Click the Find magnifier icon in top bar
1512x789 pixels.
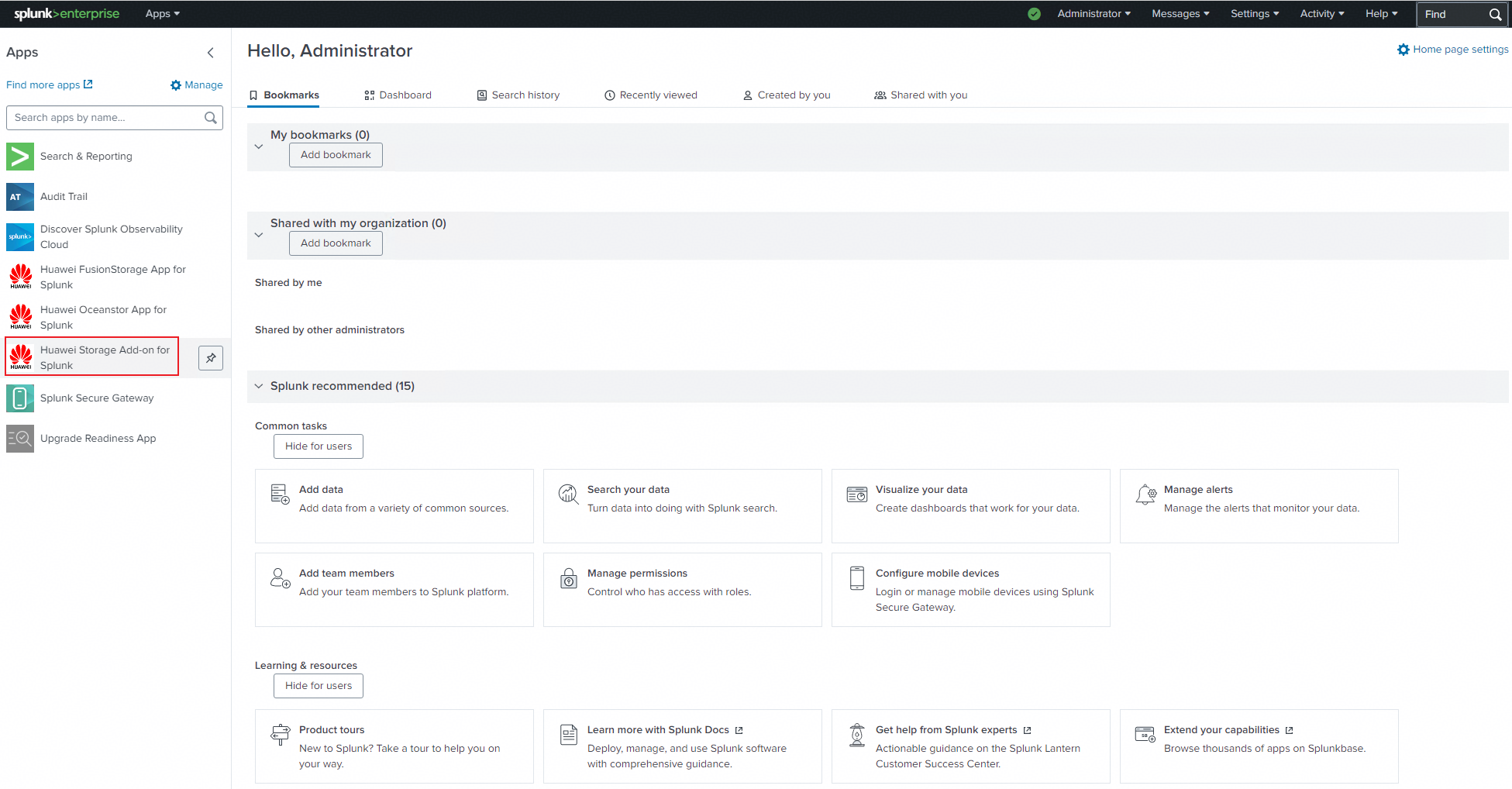pyautogui.click(x=1495, y=14)
